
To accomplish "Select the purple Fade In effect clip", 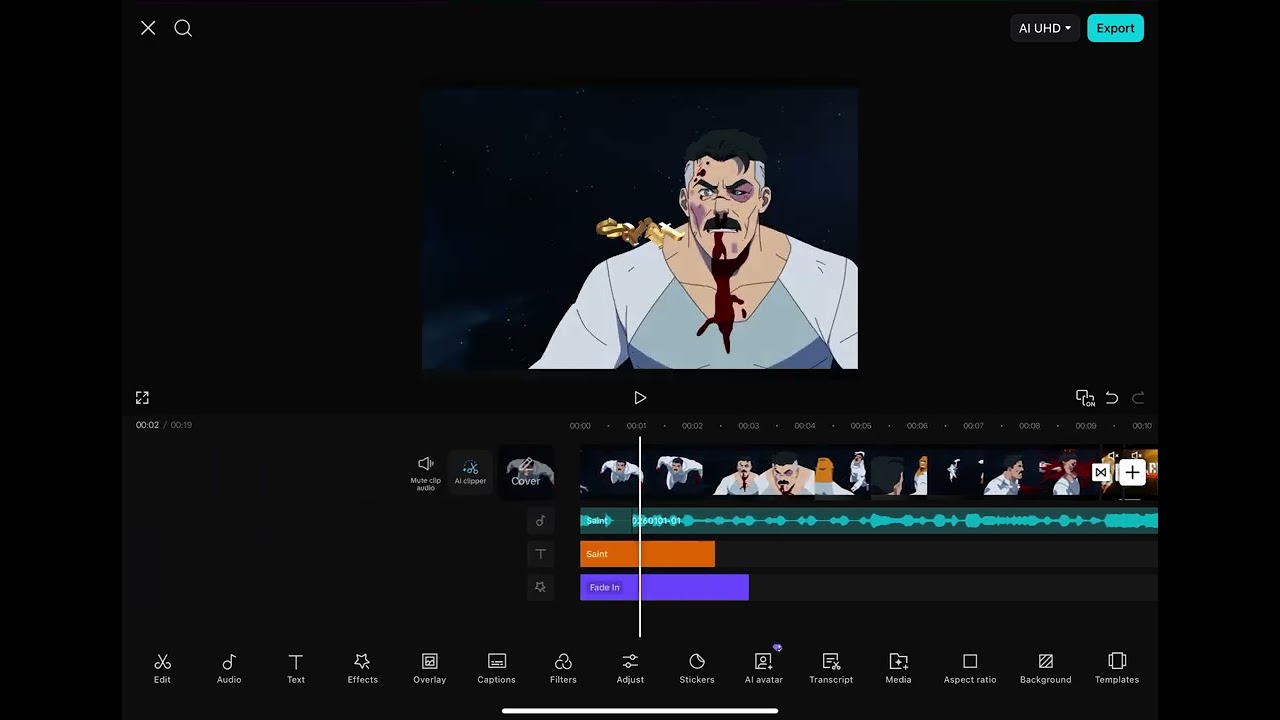I will [664, 587].
